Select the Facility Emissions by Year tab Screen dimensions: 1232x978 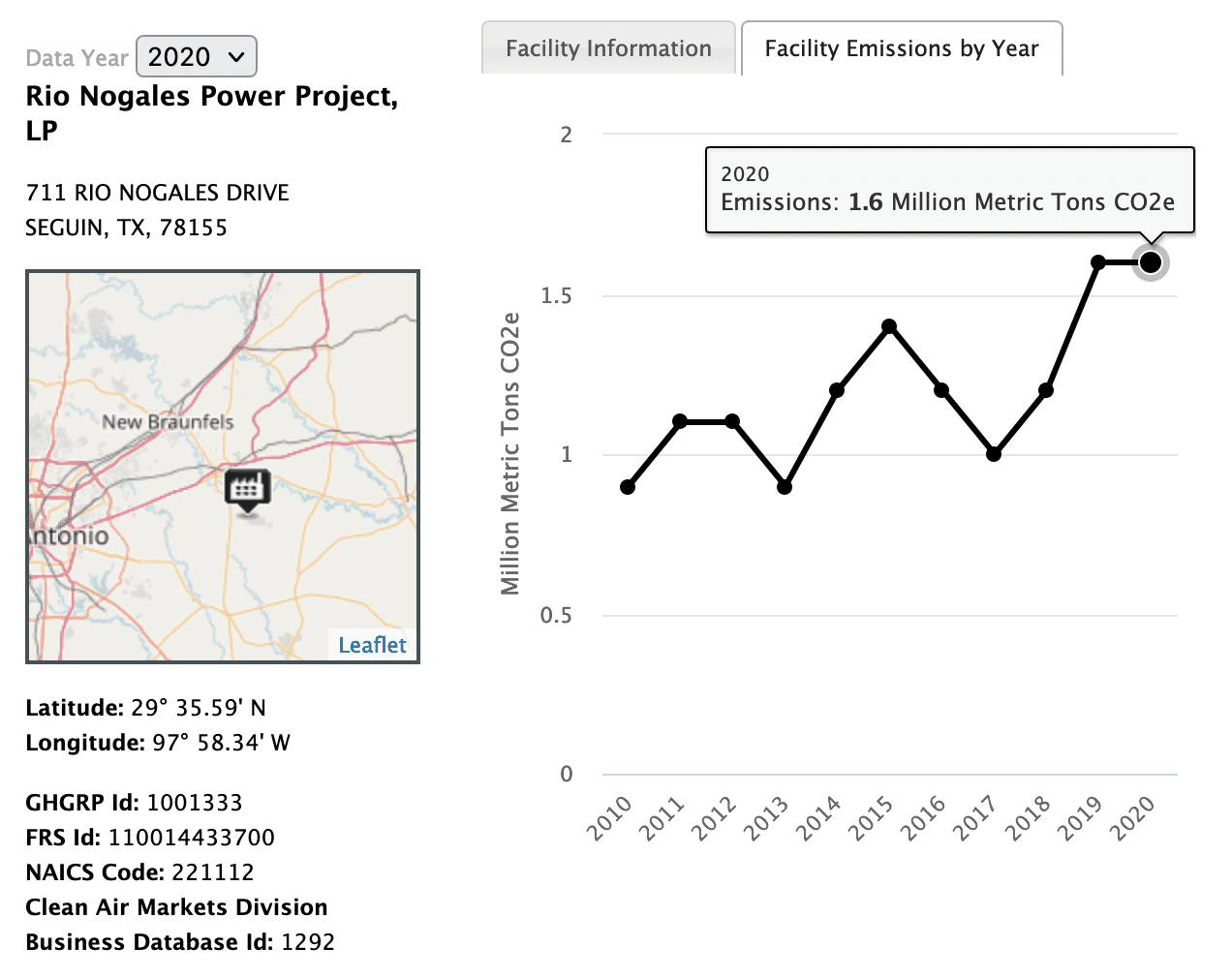click(x=901, y=48)
